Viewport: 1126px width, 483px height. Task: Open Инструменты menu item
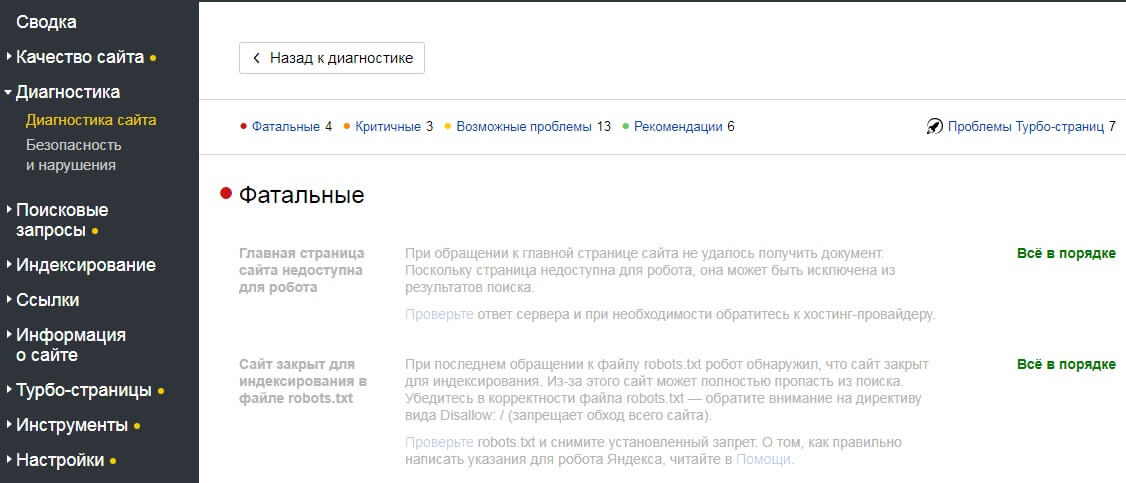click(72, 426)
